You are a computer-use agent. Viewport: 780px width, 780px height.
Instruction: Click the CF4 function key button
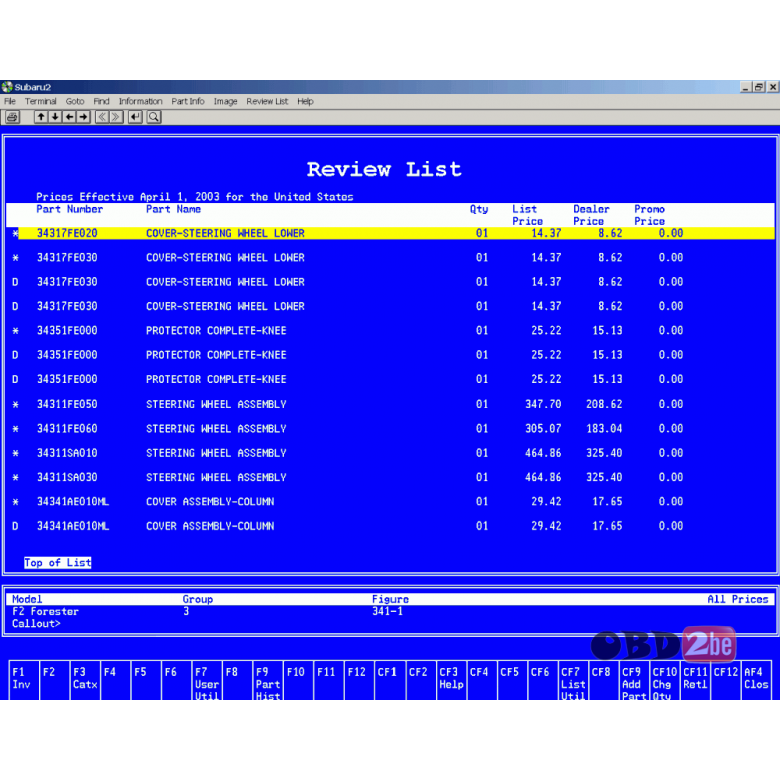(x=482, y=680)
